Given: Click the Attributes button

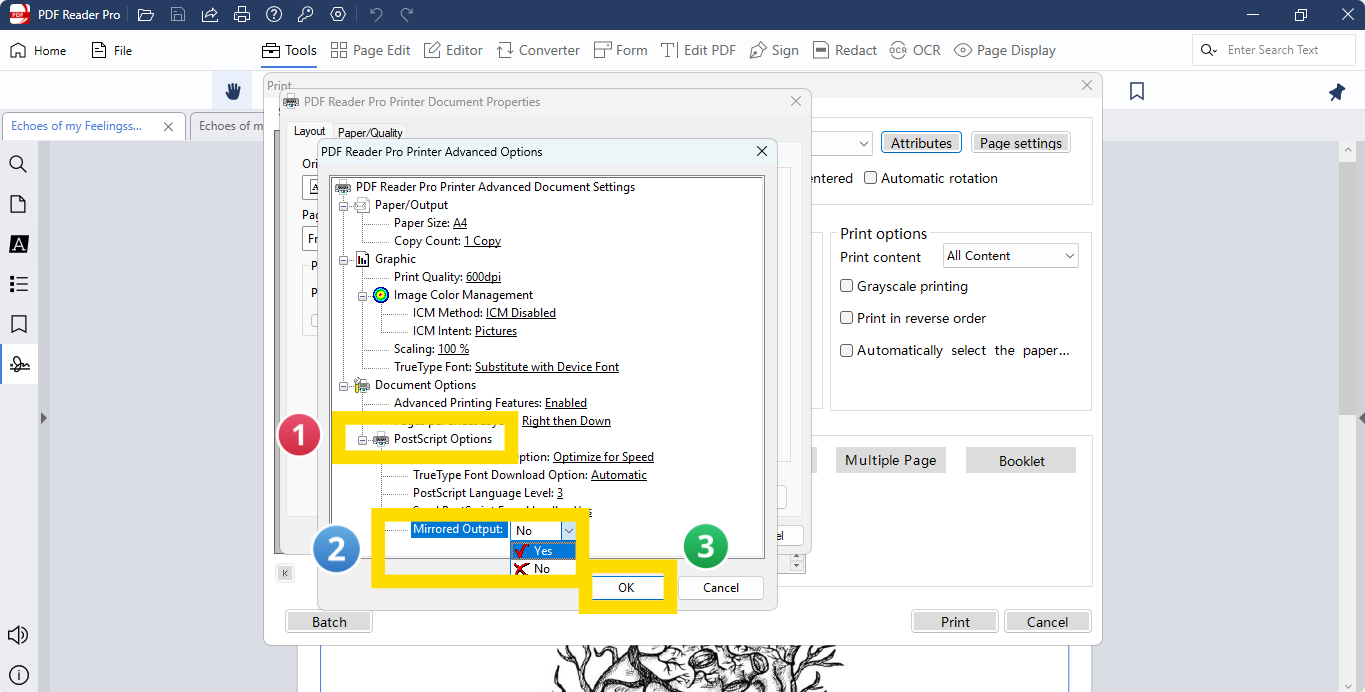Looking at the screenshot, I should pyautogui.click(x=921, y=143).
